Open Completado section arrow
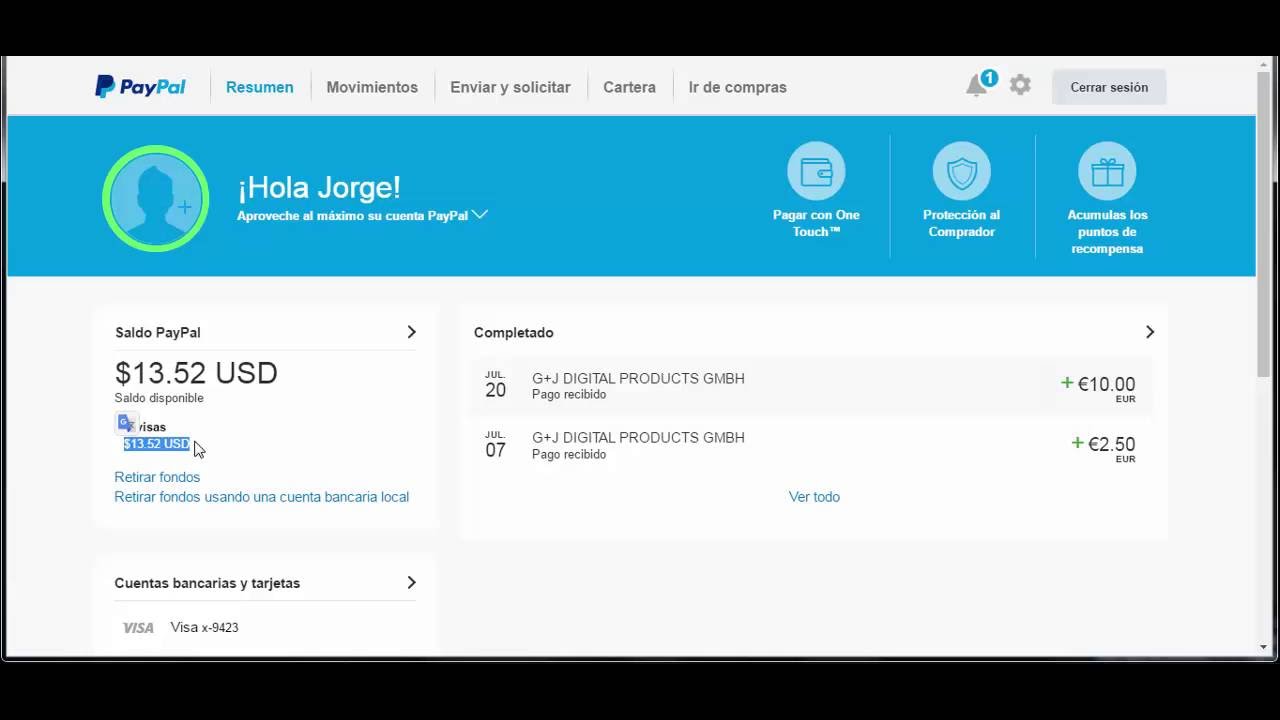 [1149, 332]
